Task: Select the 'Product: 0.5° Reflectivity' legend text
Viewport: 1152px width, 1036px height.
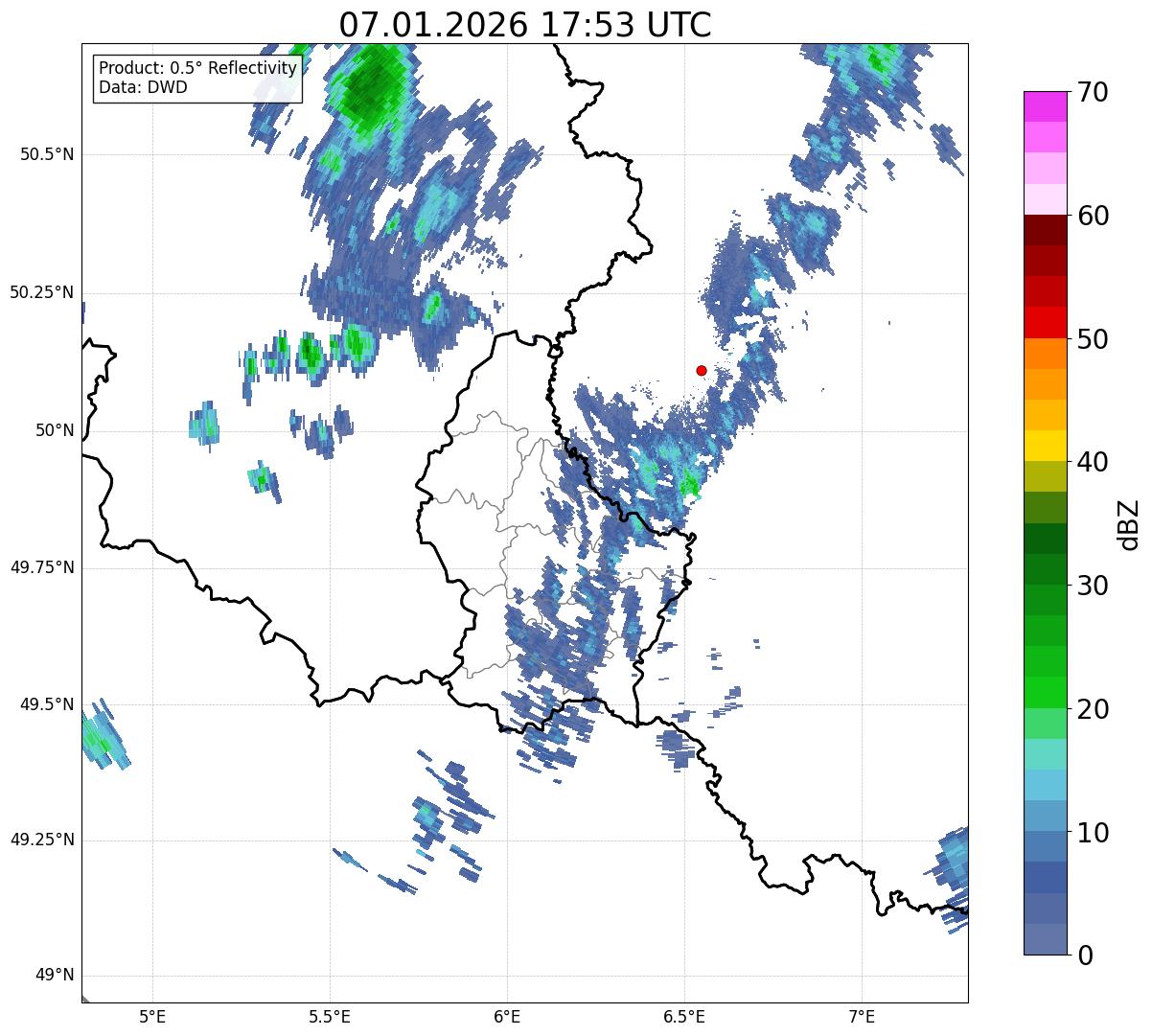Action: 198,69
